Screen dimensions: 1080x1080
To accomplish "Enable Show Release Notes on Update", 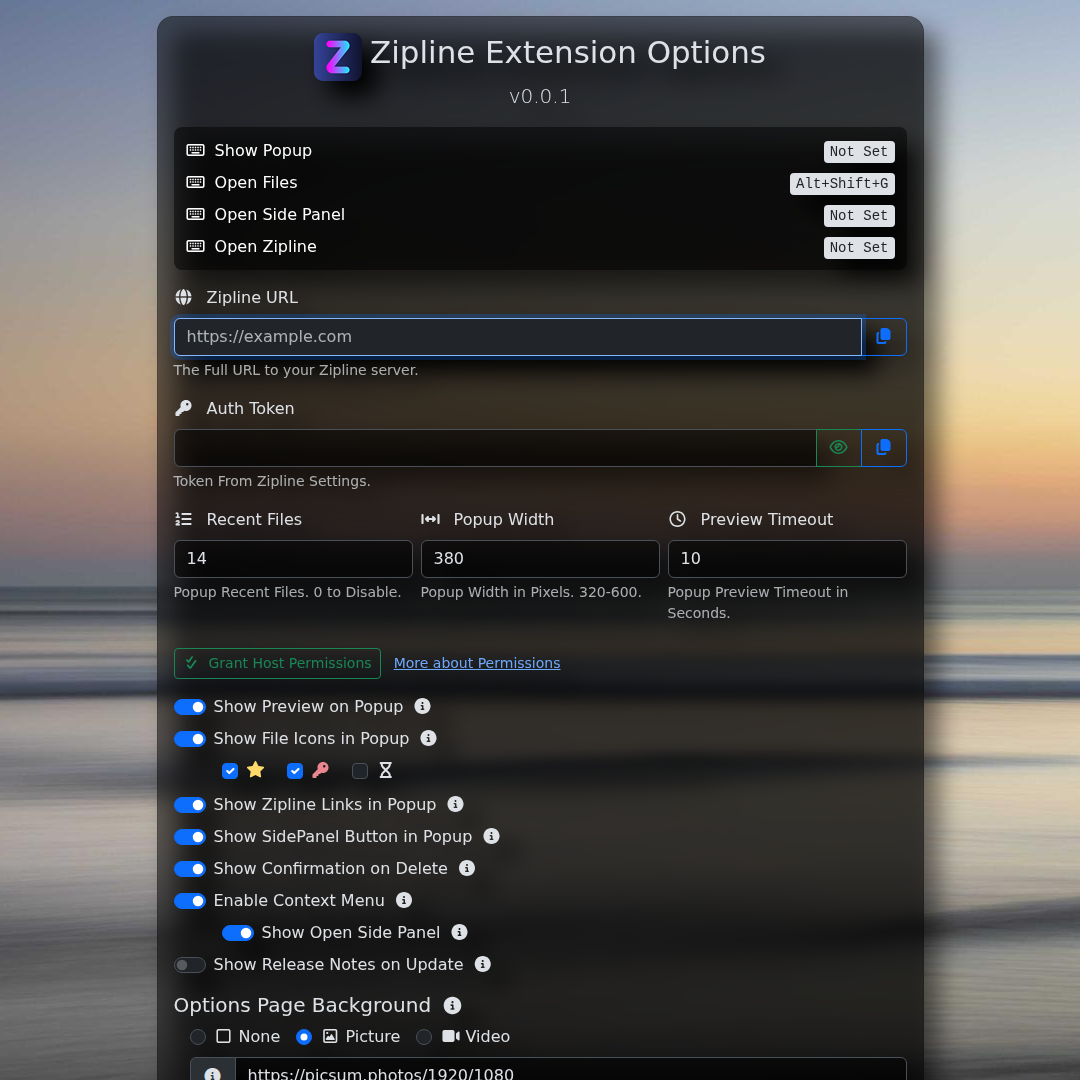I will click(x=189, y=964).
